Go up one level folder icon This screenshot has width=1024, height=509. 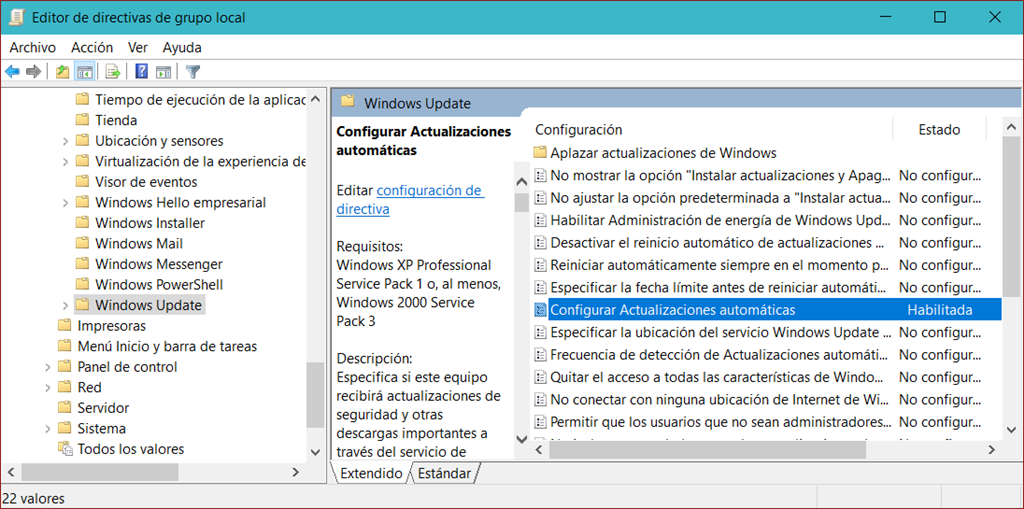(x=62, y=71)
